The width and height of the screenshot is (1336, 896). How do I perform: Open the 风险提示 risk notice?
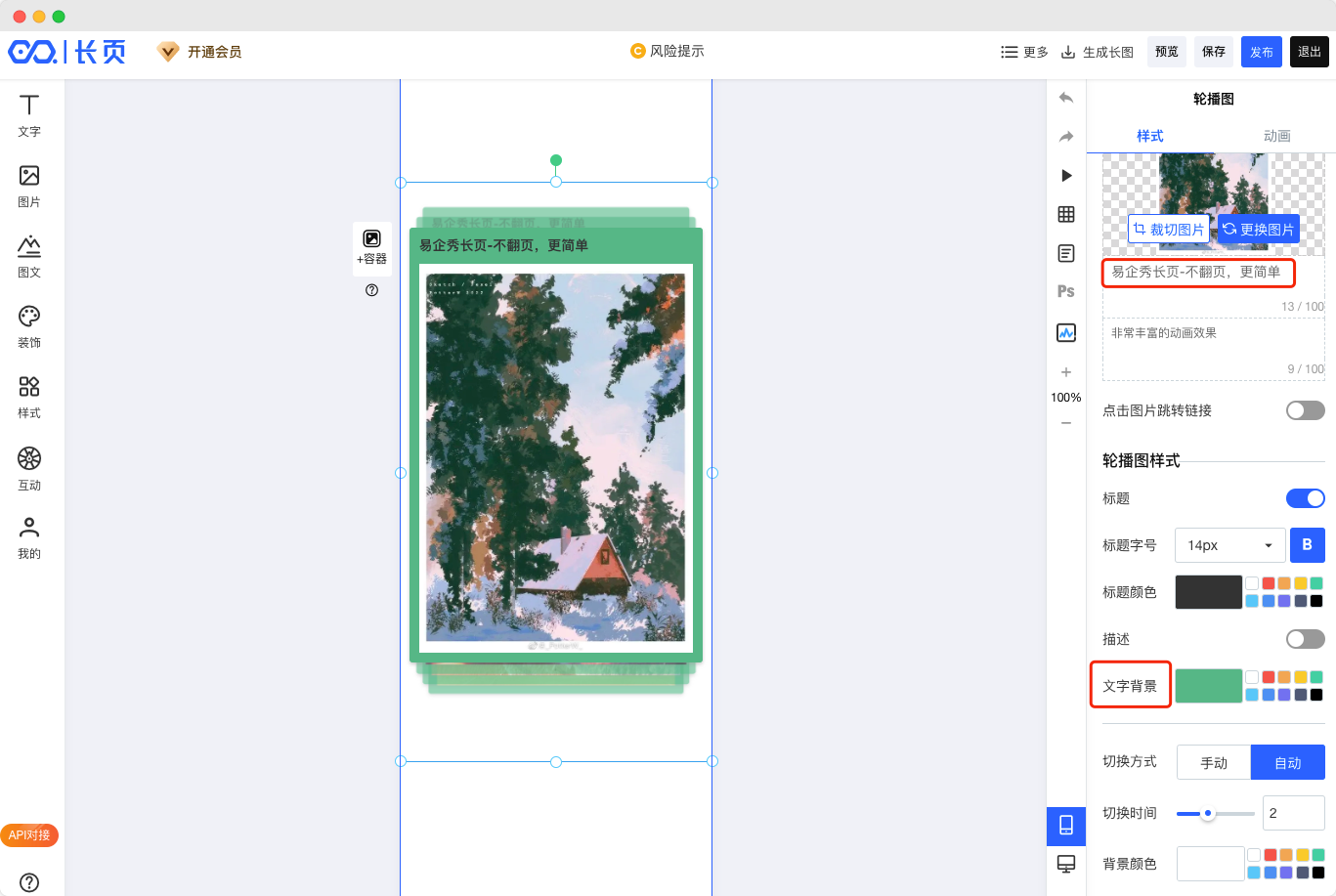coord(668,51)
